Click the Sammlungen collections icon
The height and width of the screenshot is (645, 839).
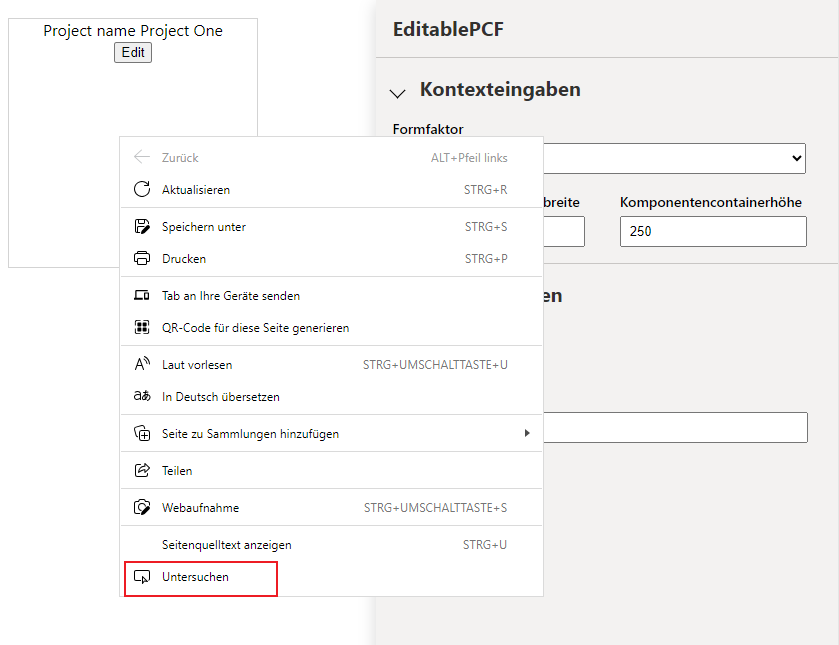click(143, 433)
